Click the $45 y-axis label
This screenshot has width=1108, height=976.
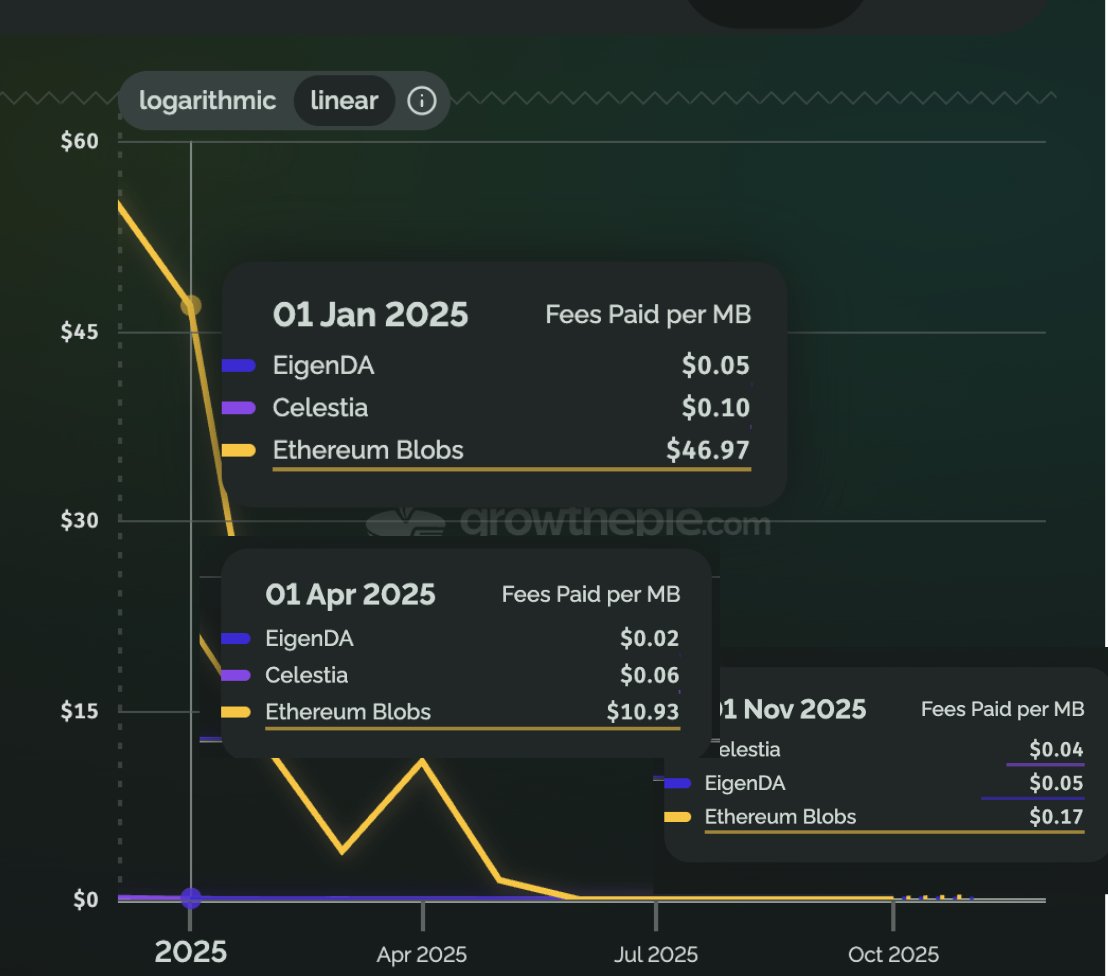(x=79, y=331)
